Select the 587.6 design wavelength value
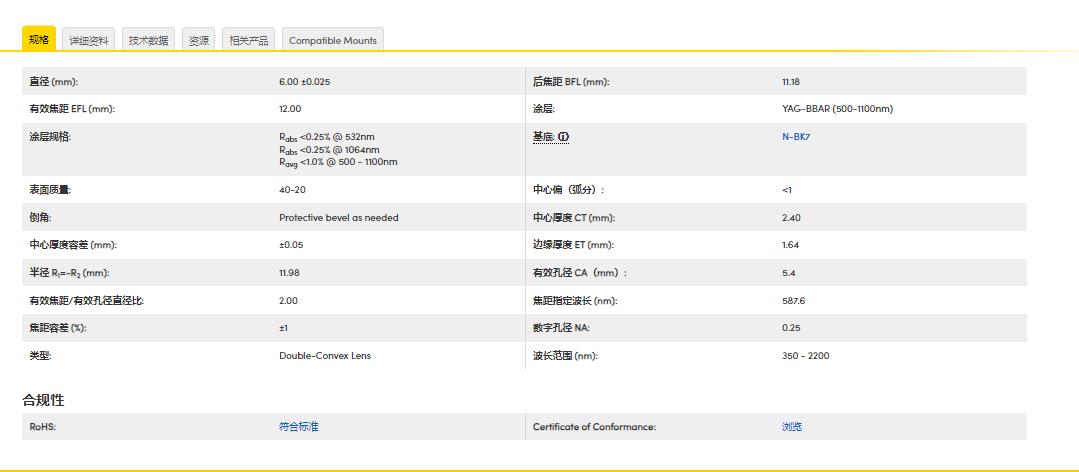This screenshot has width=1079, height=472. pyautogui.click(x=793, y=300)
